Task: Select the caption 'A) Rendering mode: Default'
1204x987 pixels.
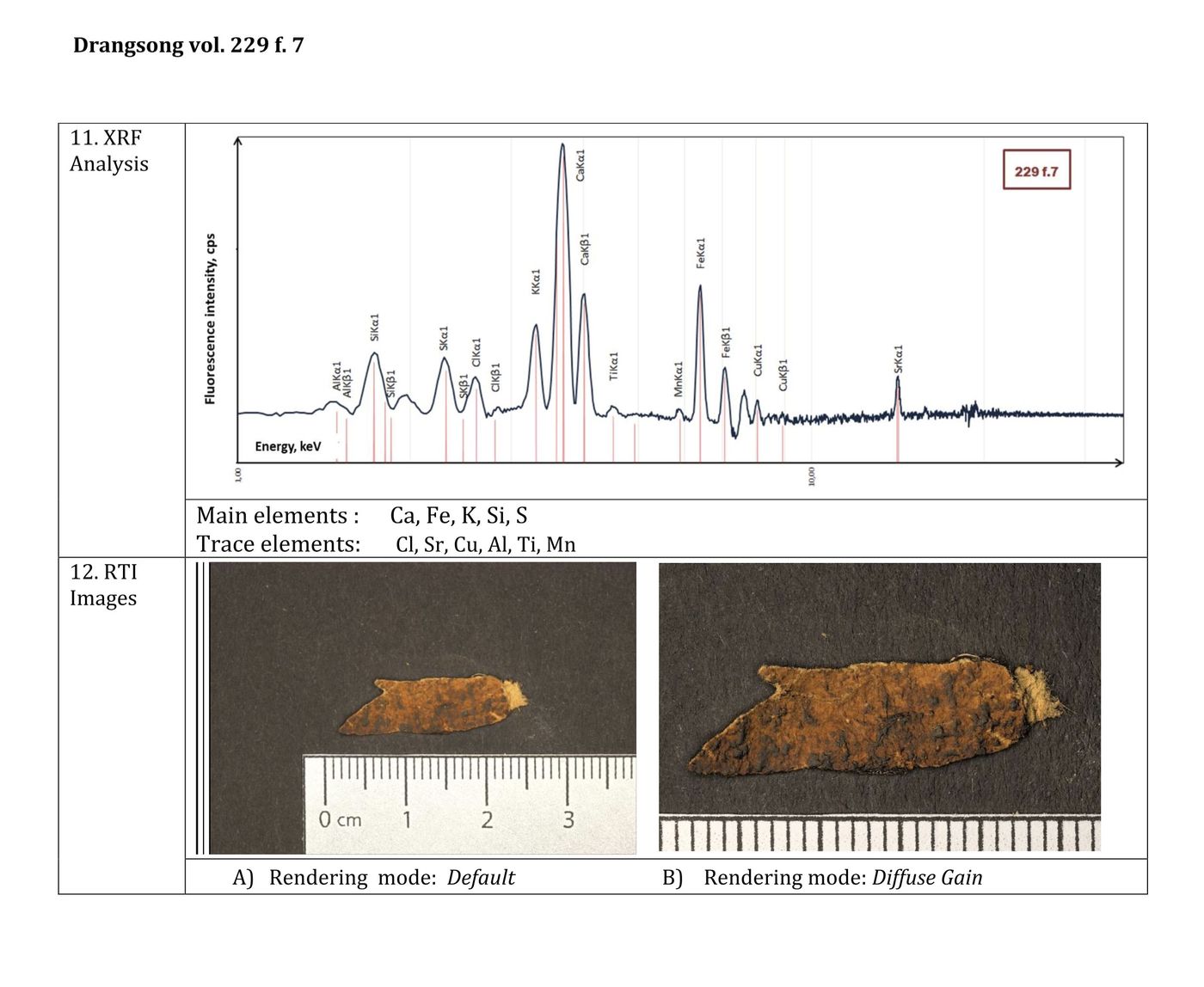Action: pyautogui.click(x=373, y=878)
